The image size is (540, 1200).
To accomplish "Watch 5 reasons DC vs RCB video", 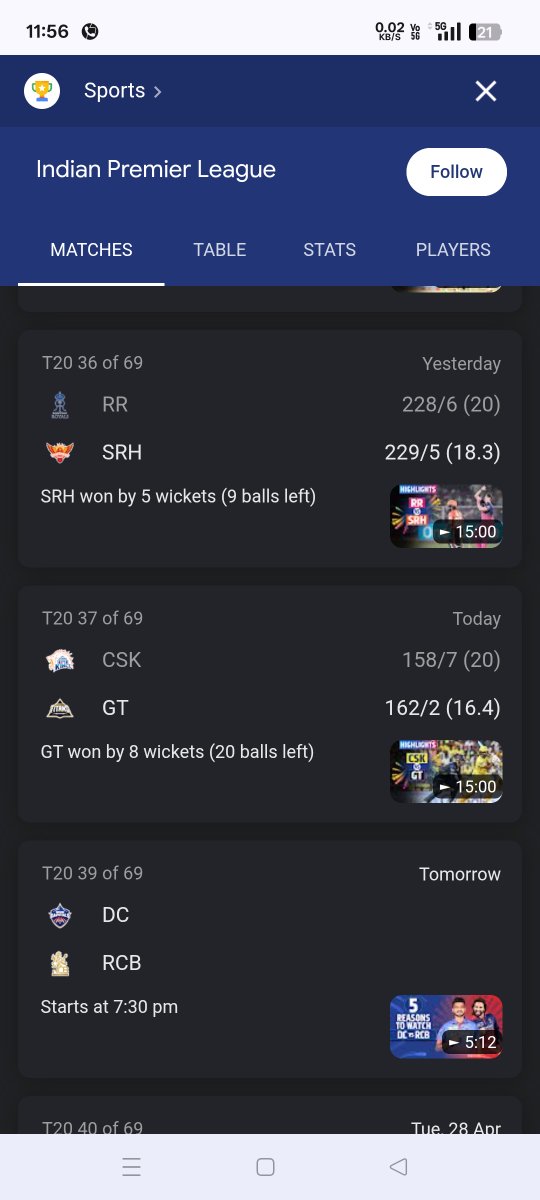I will pyautogui.click(x=446, y=1026).
